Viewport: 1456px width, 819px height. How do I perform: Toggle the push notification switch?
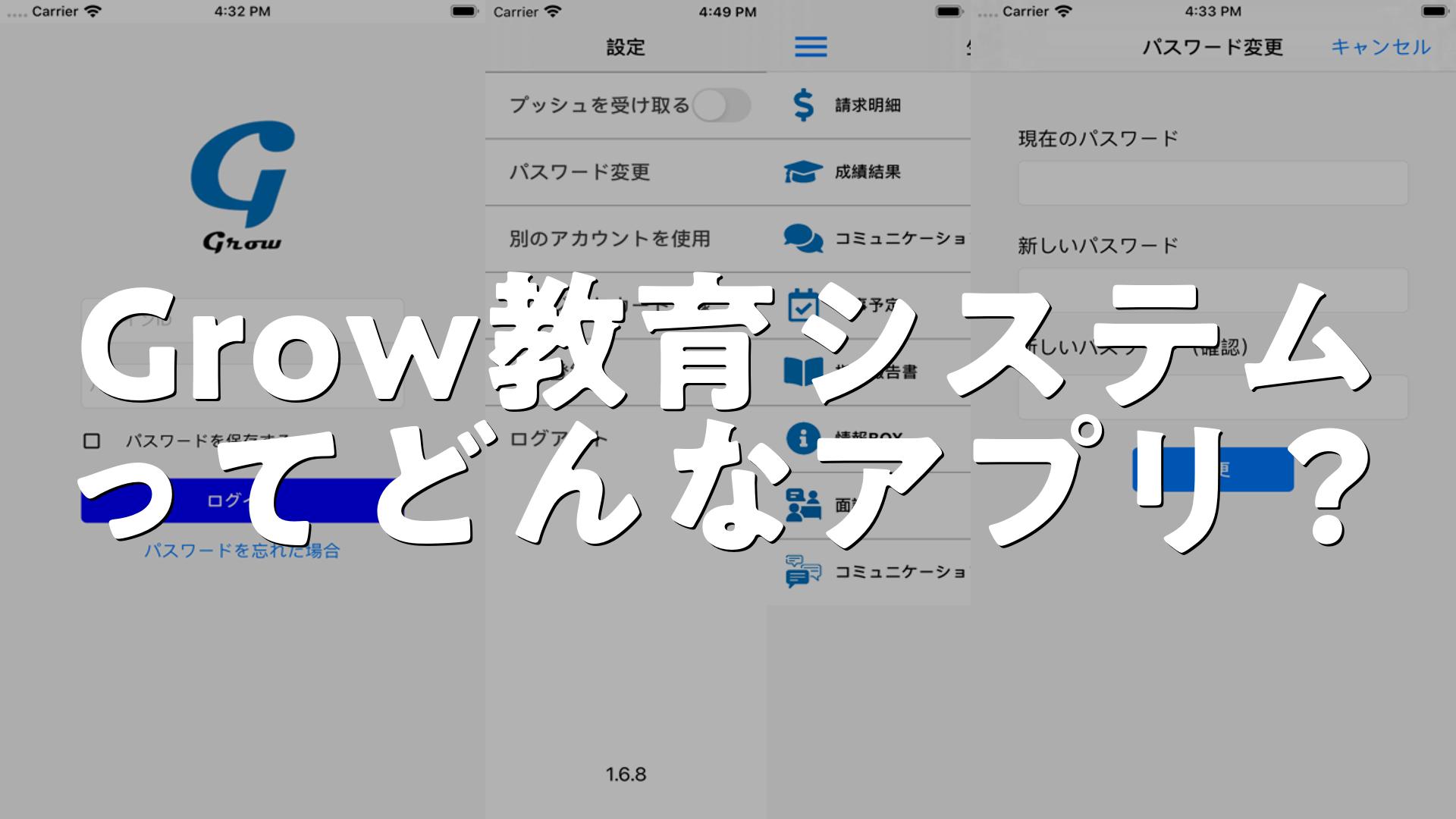[721, 105]
